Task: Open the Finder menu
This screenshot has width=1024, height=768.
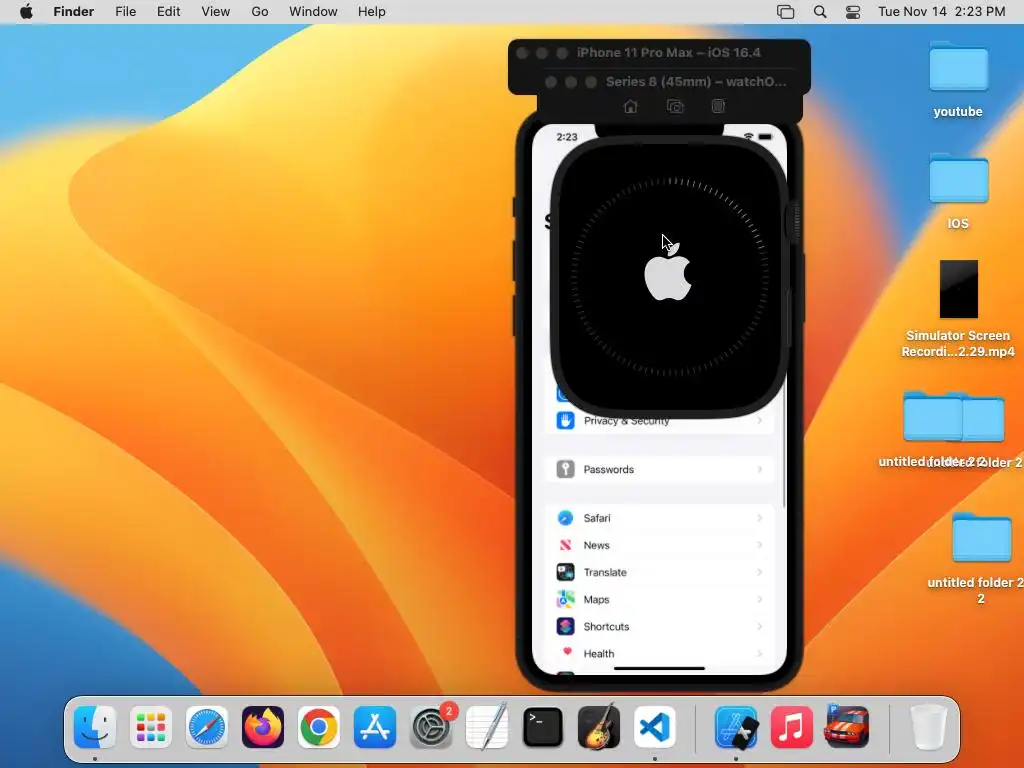Action: click(x=73, y=12)
